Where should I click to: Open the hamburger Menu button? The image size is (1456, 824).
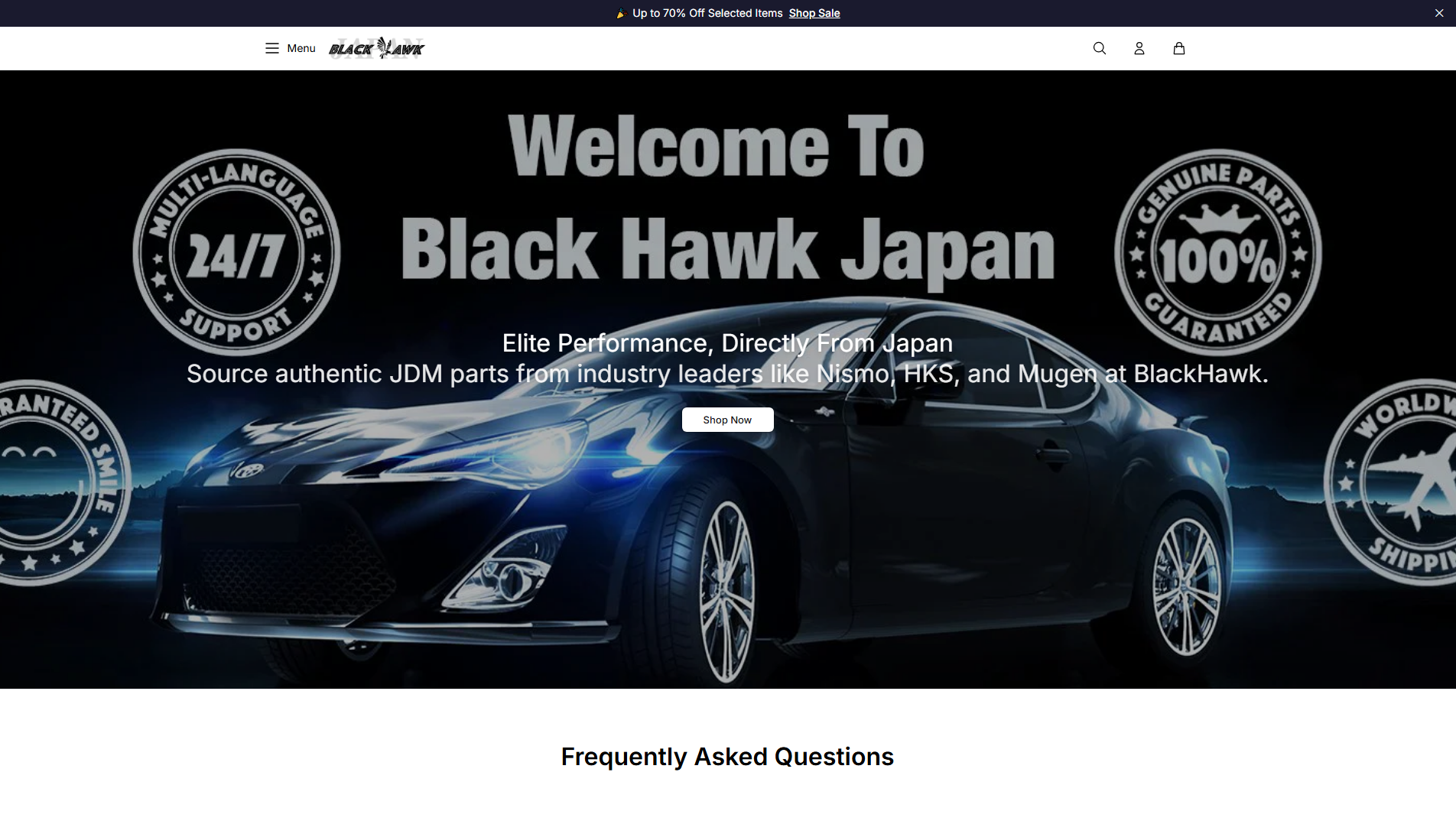[x=290, y=48]
